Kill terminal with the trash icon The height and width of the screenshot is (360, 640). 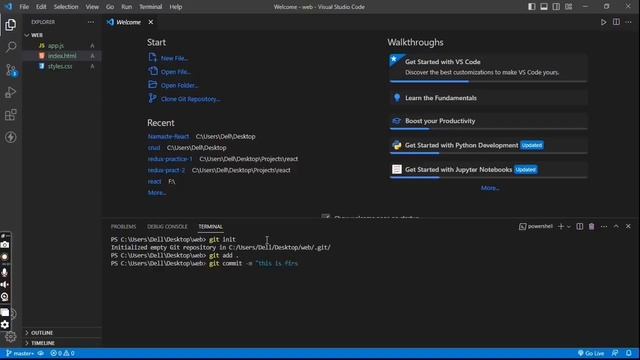591,227
